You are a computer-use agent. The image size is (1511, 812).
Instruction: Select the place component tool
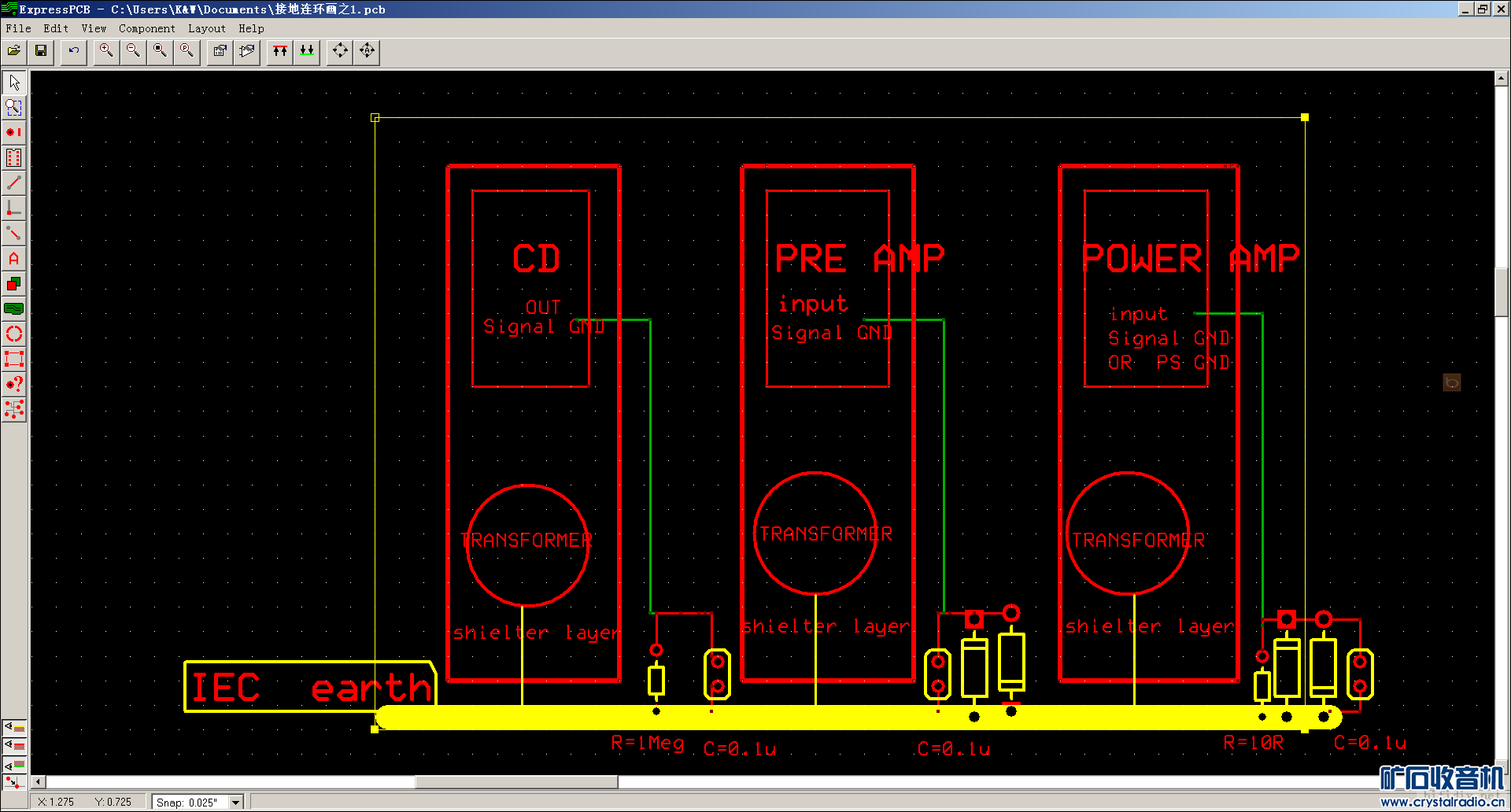[14, 157]
